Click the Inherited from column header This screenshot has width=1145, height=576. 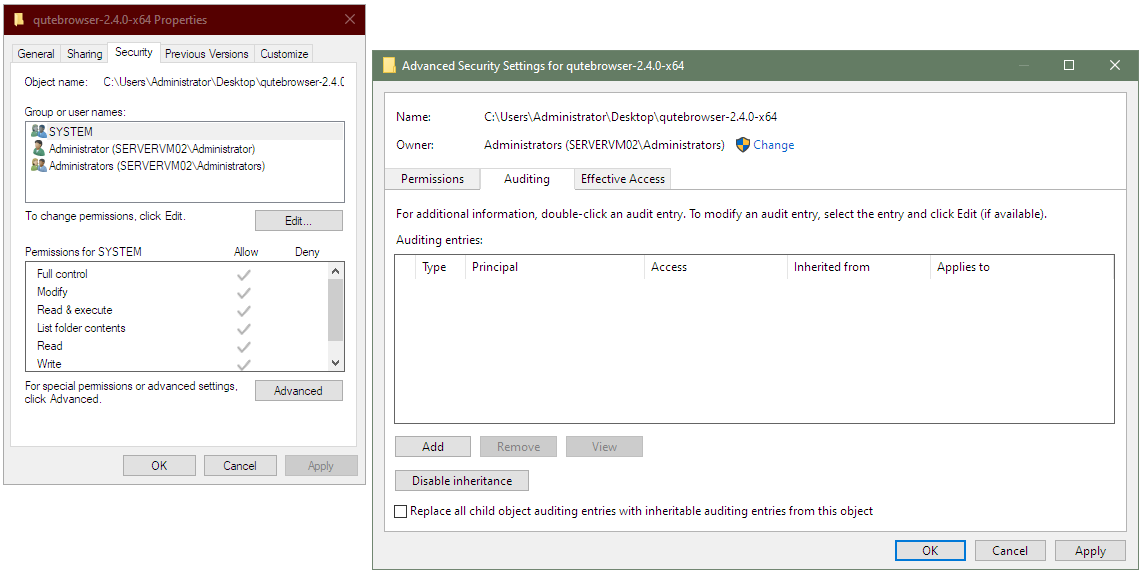[859, 267]
